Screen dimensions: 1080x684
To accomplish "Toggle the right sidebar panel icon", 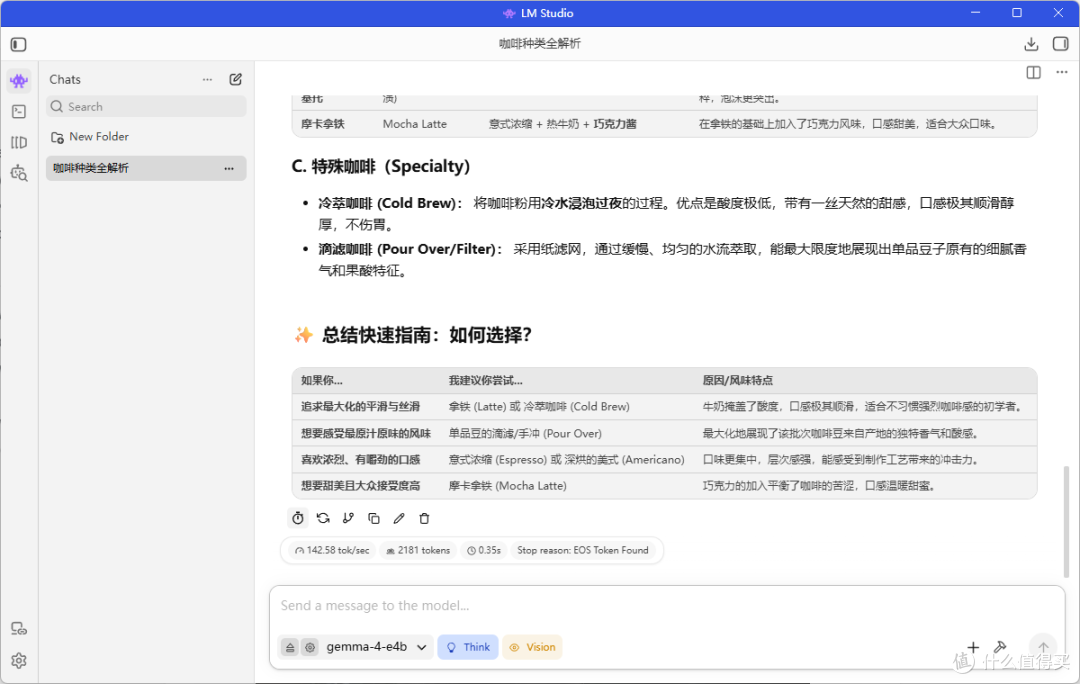I will 1060,44.
